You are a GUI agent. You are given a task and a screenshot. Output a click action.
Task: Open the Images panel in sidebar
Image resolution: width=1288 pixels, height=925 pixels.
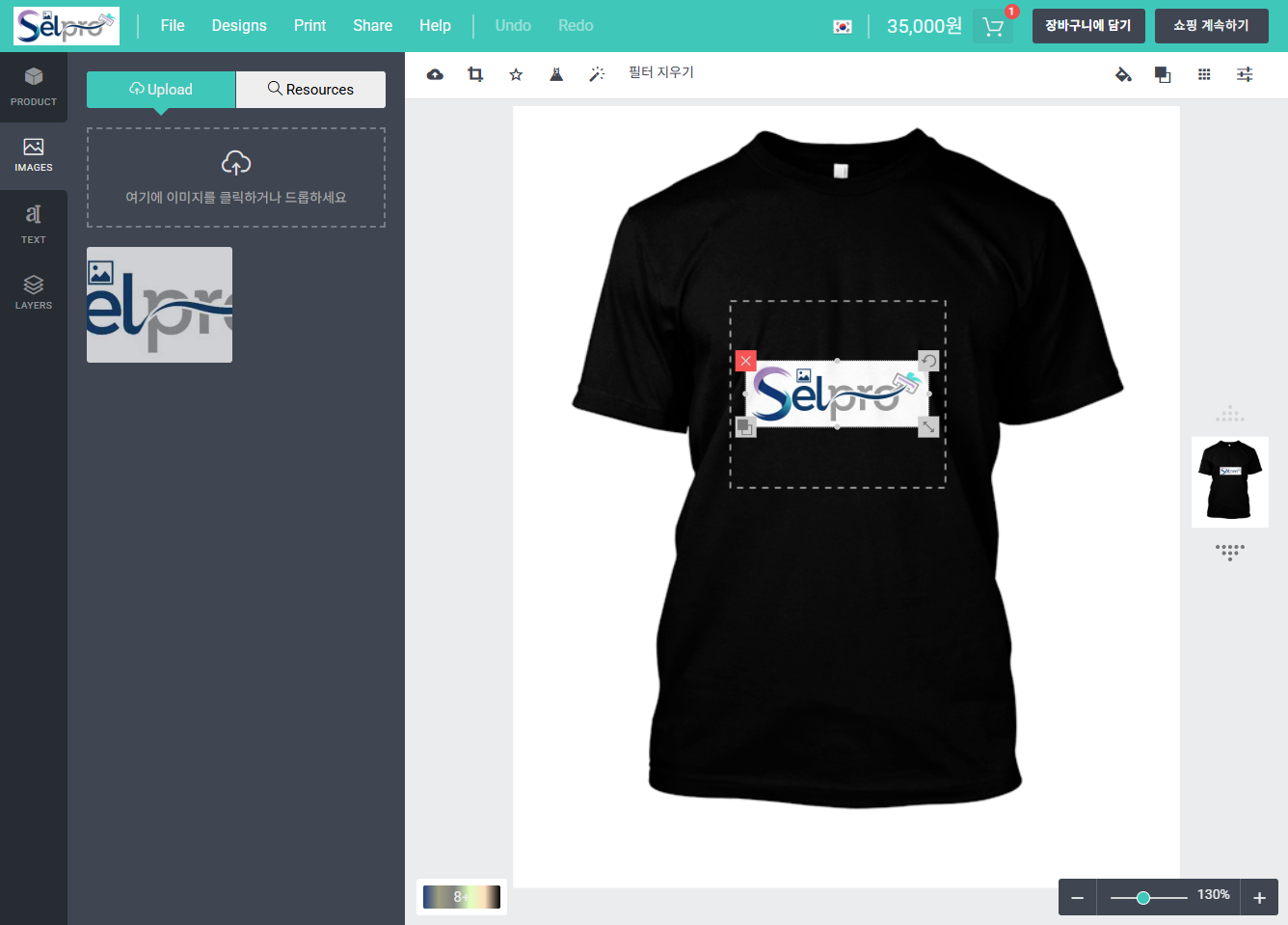(34, 155)
